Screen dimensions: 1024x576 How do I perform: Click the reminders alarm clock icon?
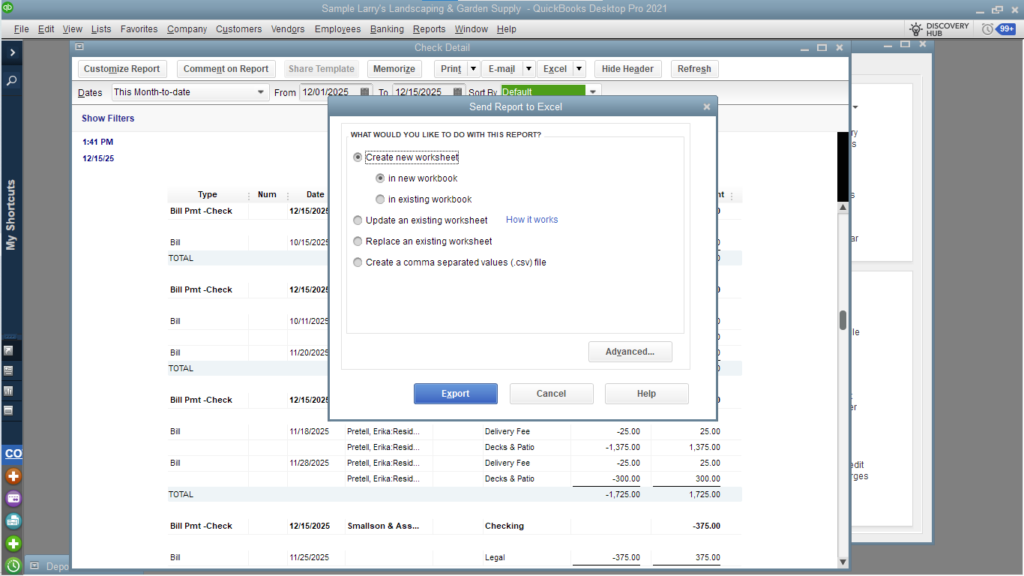(988, 29)
